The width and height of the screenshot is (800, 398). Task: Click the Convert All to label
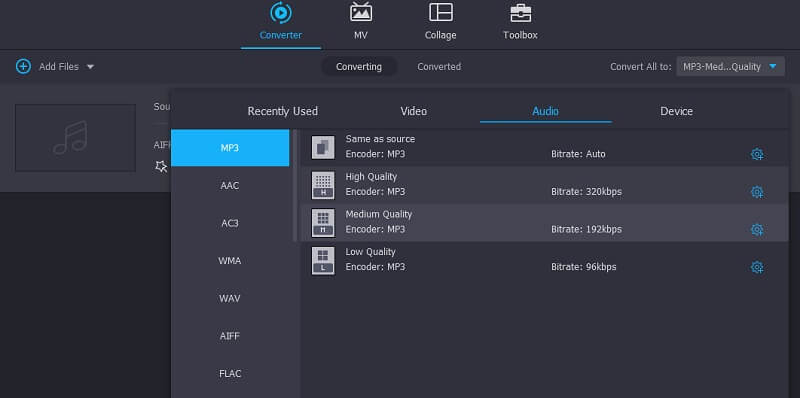(x=640, y=67)
